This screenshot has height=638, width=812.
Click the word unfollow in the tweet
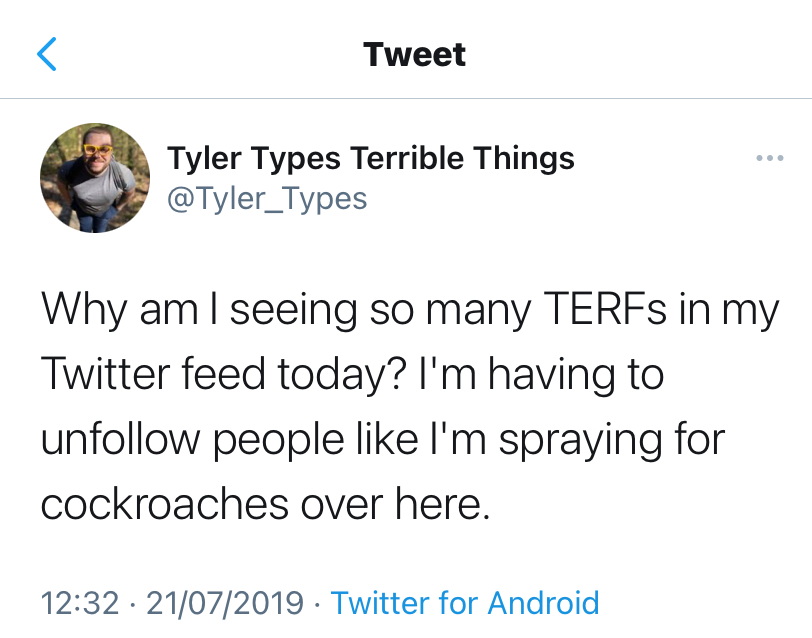tap(123, 439)
